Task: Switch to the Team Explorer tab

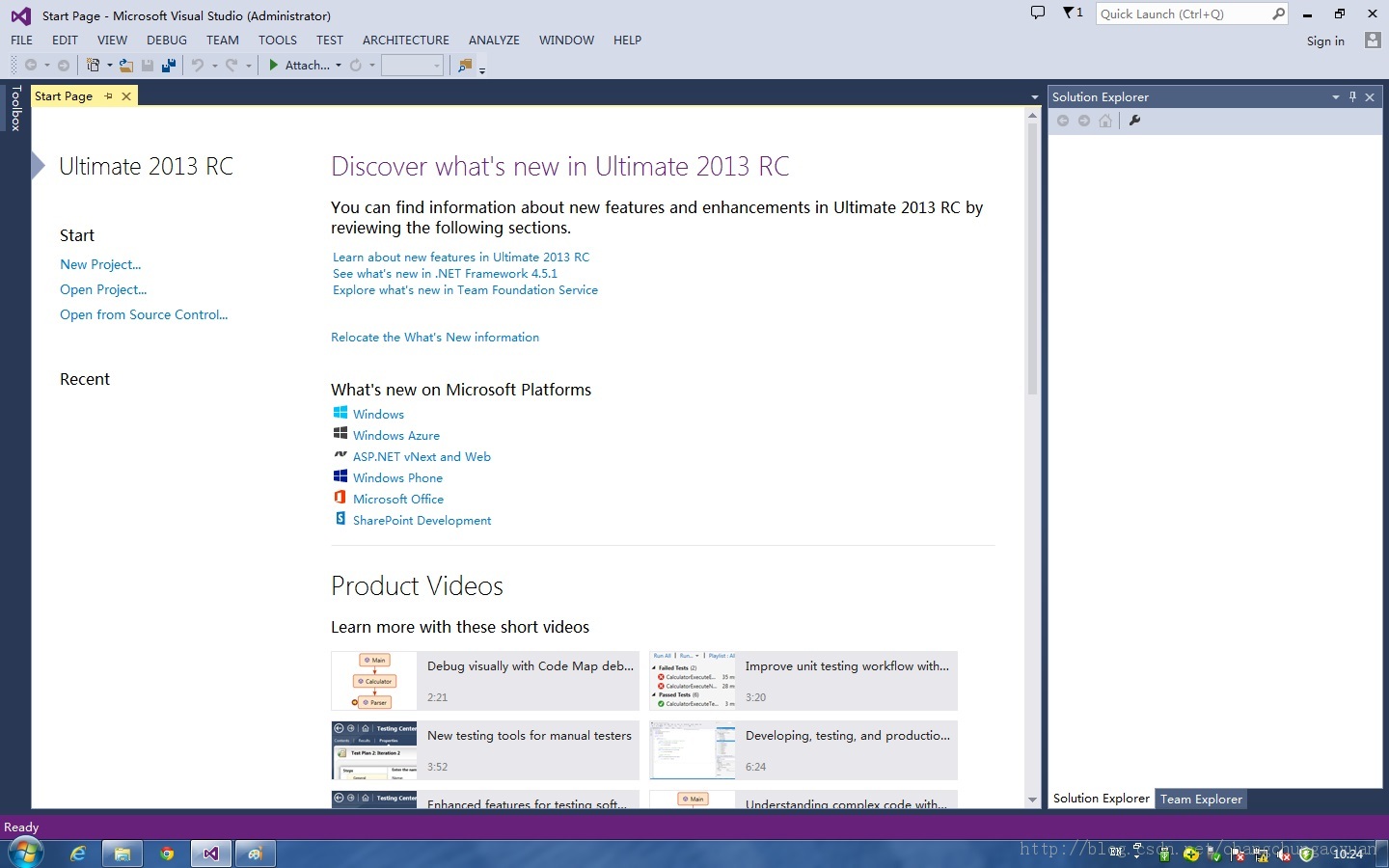Action: tap(1201, 799)
